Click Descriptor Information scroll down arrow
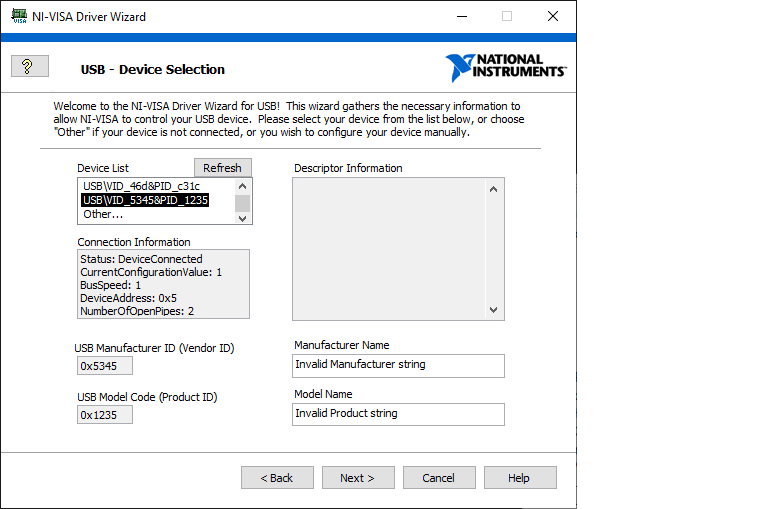This screenshot has height=509, width=768. click(x=494, y=310)
